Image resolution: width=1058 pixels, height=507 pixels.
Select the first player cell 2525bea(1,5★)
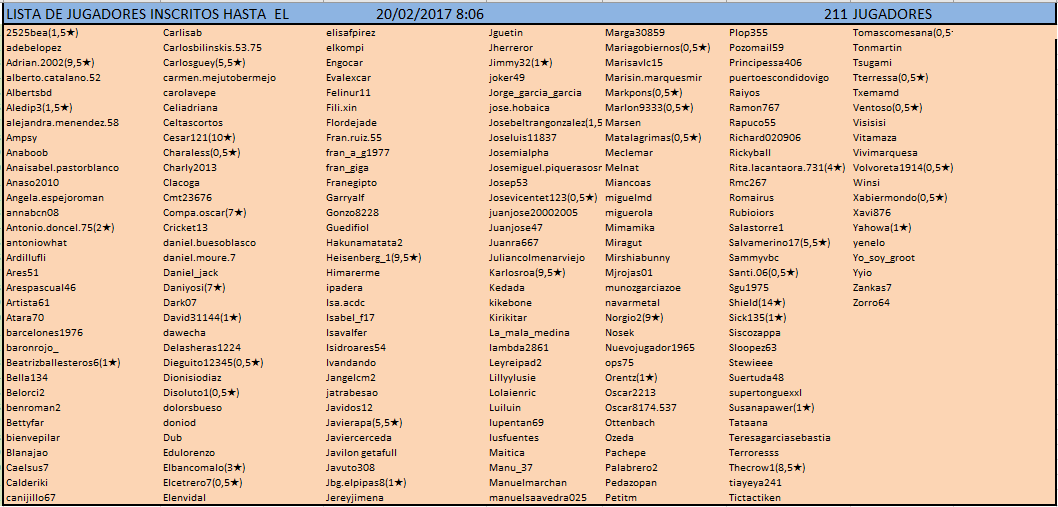(x=42, y=32)
